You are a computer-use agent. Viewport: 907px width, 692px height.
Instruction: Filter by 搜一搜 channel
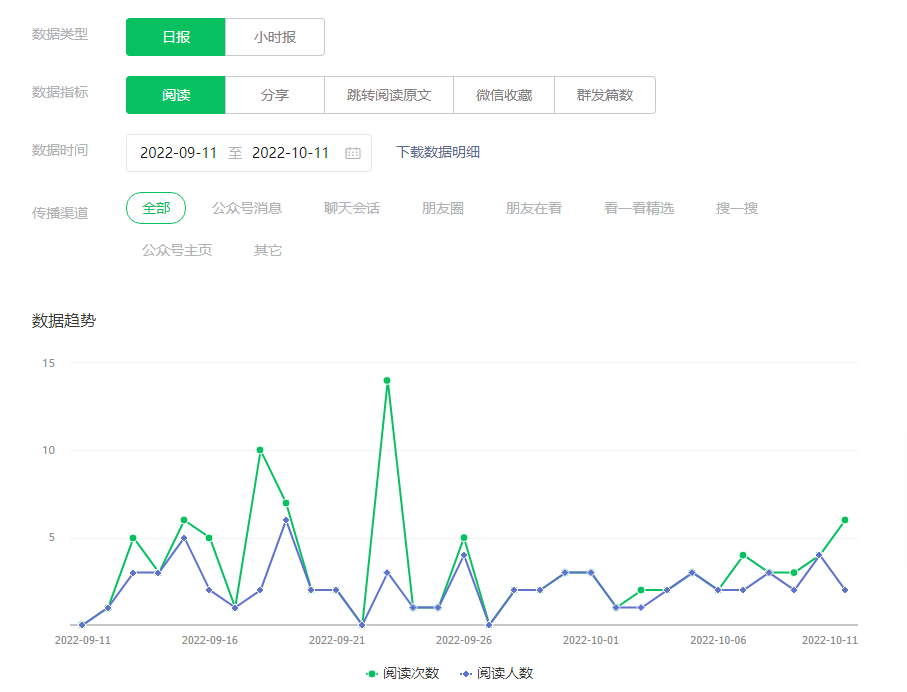point(736,208)
